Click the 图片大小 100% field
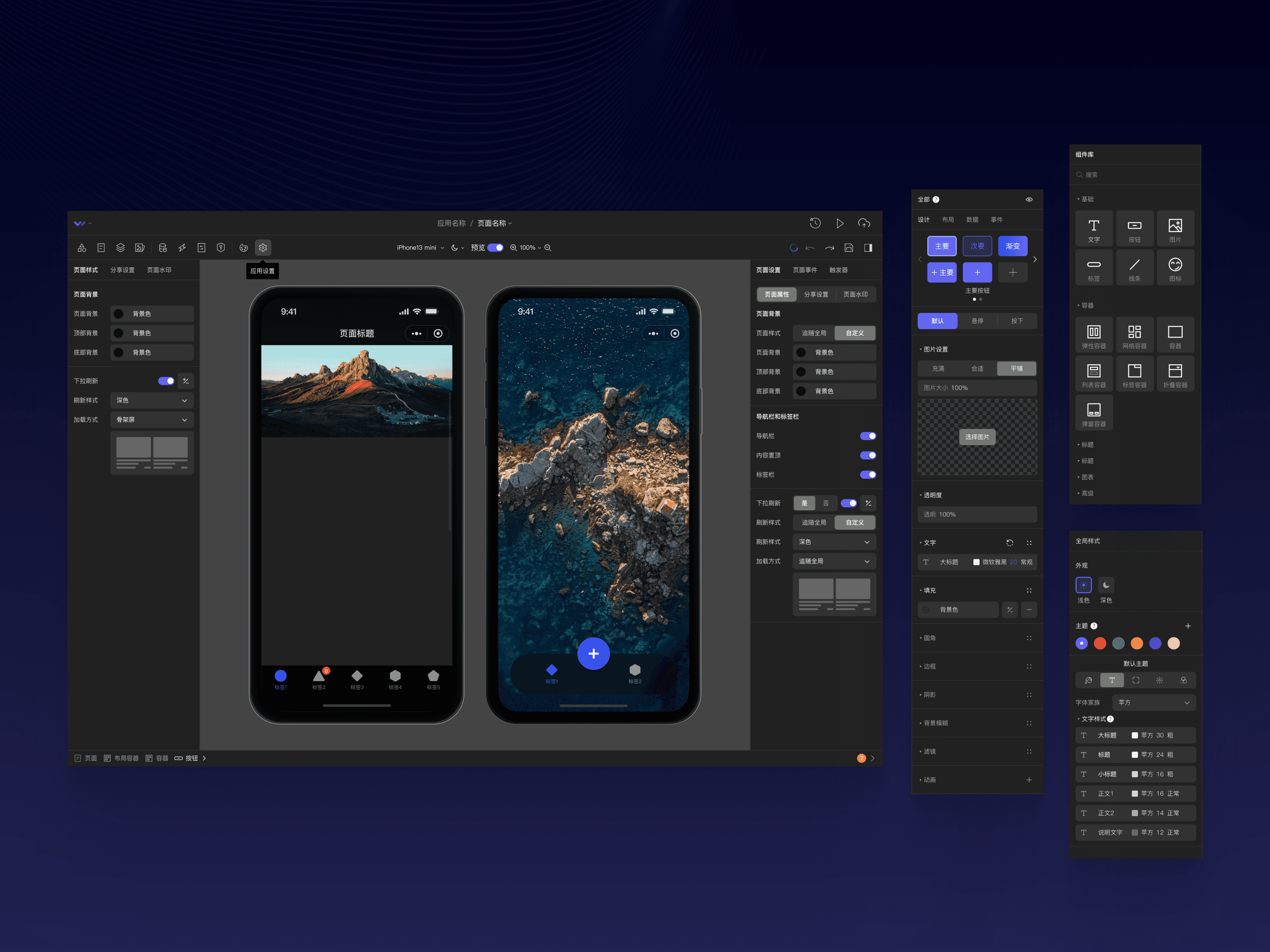The height and width of the screenshot is (952, 1270). 977,388
